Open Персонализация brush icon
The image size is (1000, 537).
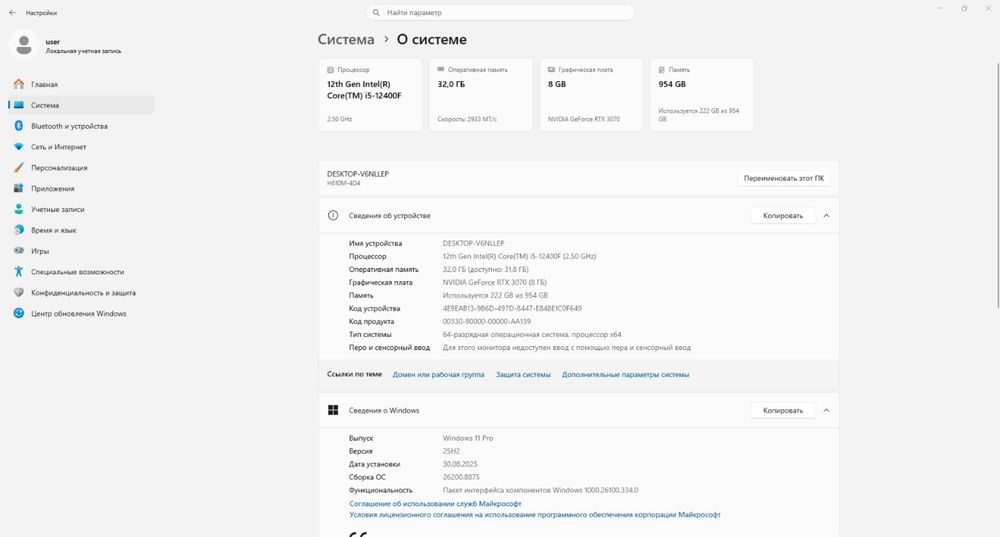[18, 168]
